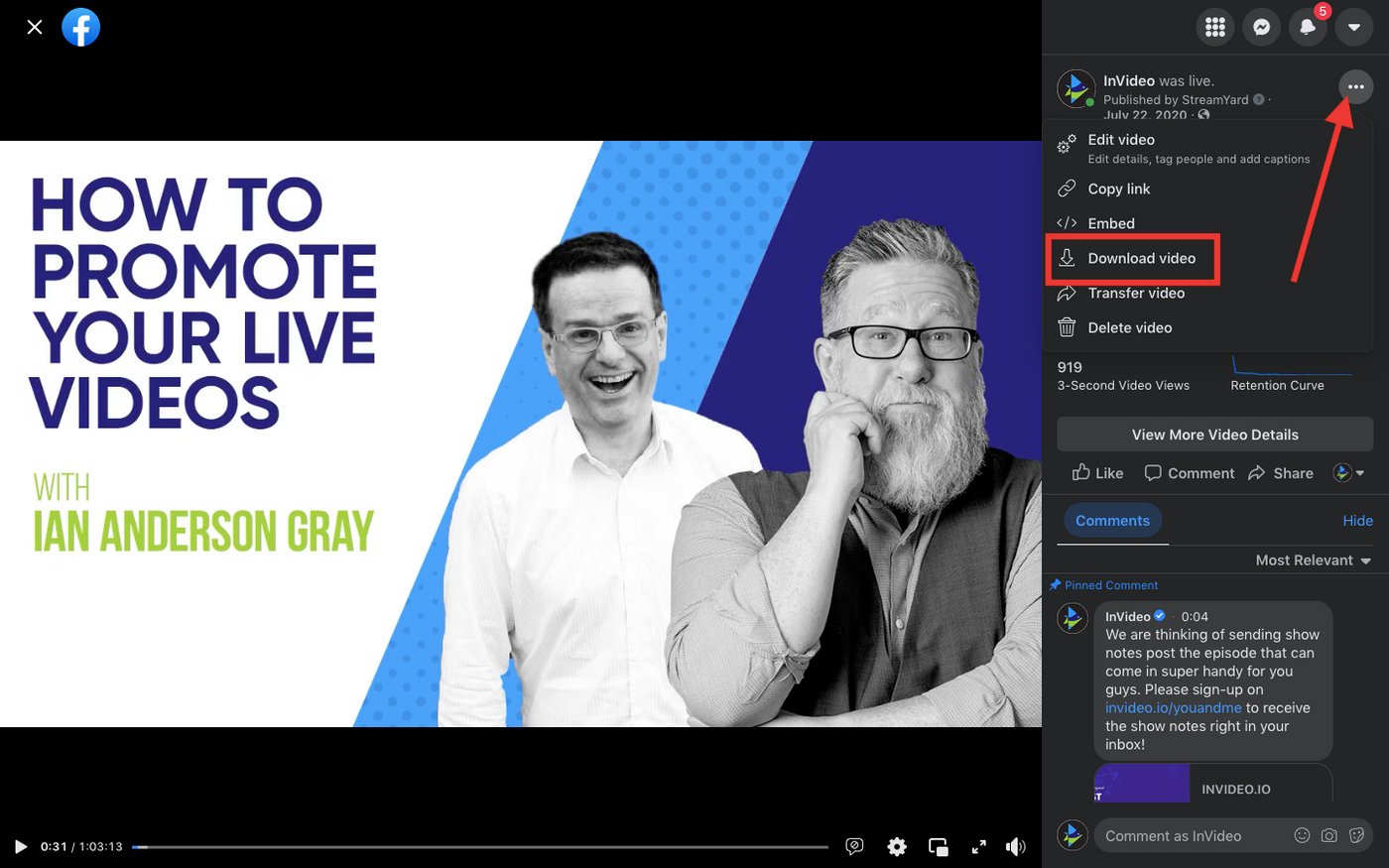Attach a photo with the camera icon

(x=1329, y=835)
